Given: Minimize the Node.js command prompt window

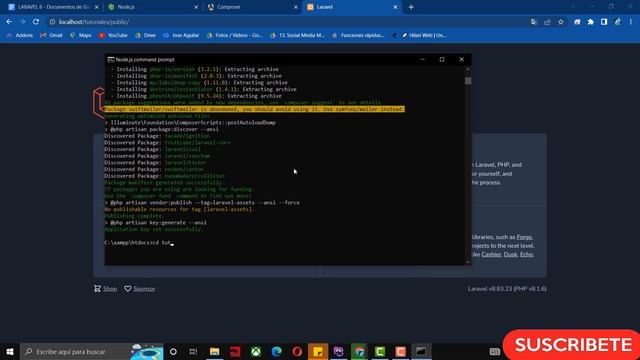Looking at the screenshot, I should [x=423, y=60].
